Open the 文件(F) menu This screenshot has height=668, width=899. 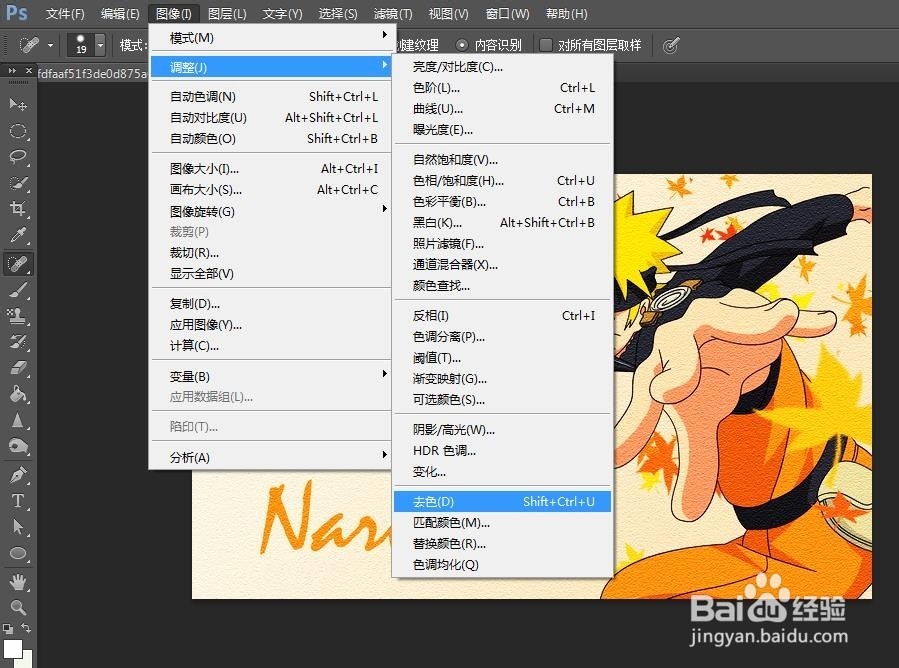[x=65, y=13]
